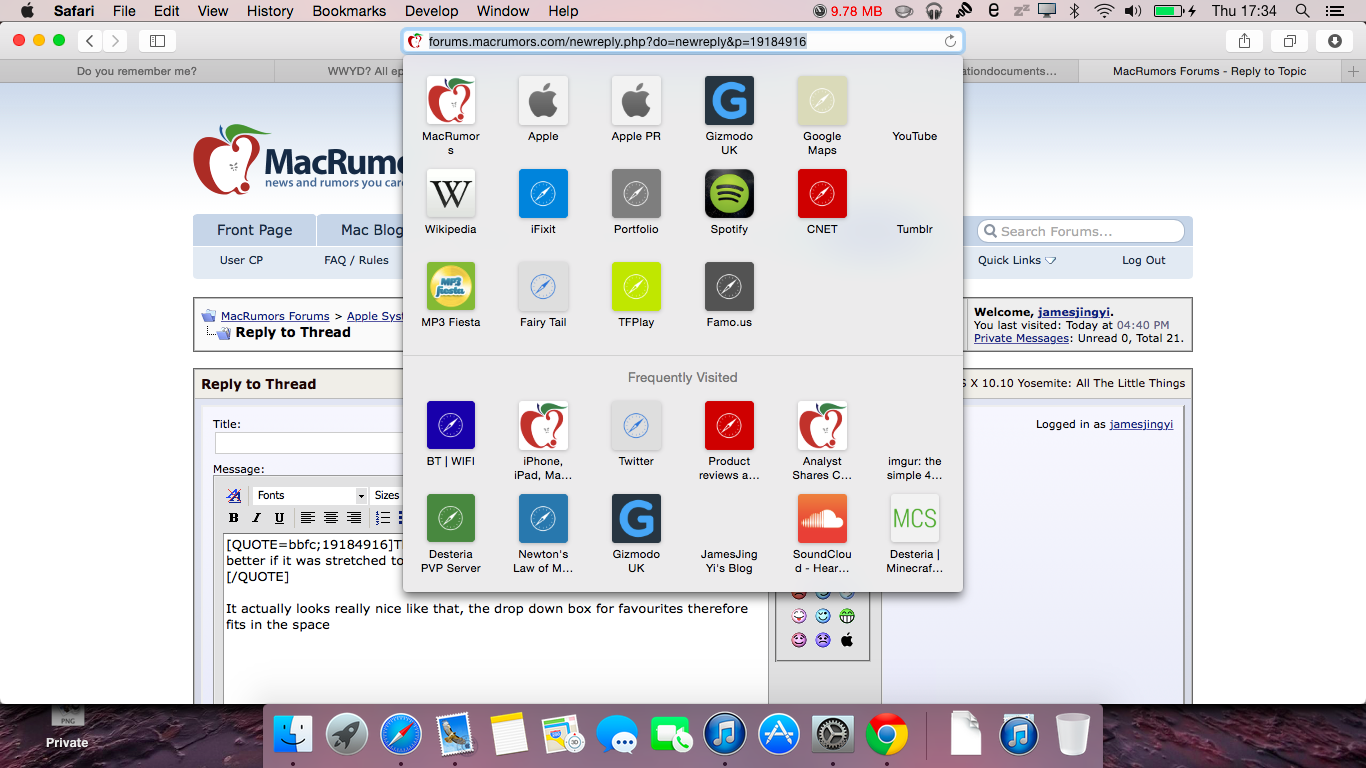Click Safari's Share toolbar button
Viewport: 1366px width, 768px height.
(1244, 41)
